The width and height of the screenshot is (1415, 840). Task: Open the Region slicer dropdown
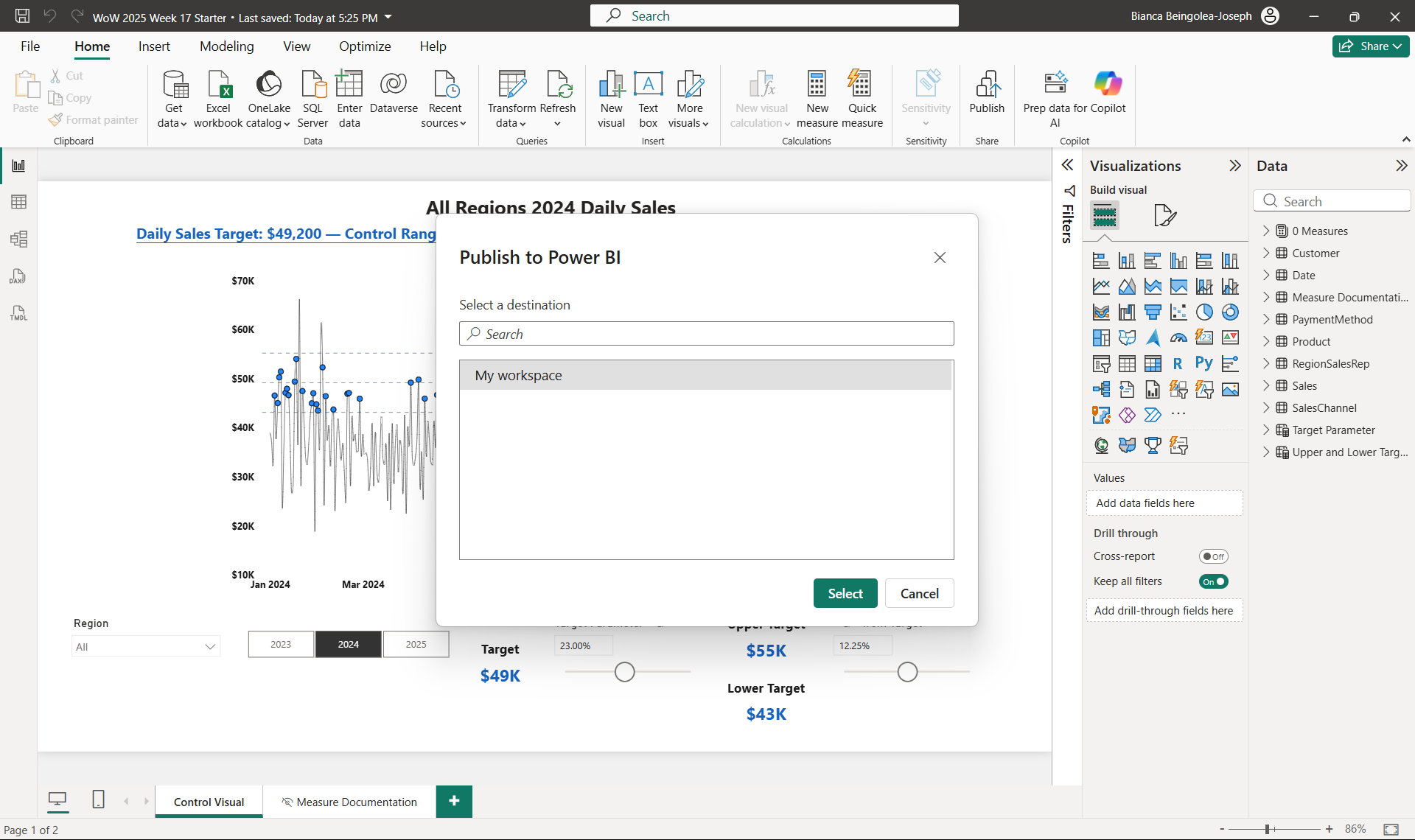tap(146, 646)
